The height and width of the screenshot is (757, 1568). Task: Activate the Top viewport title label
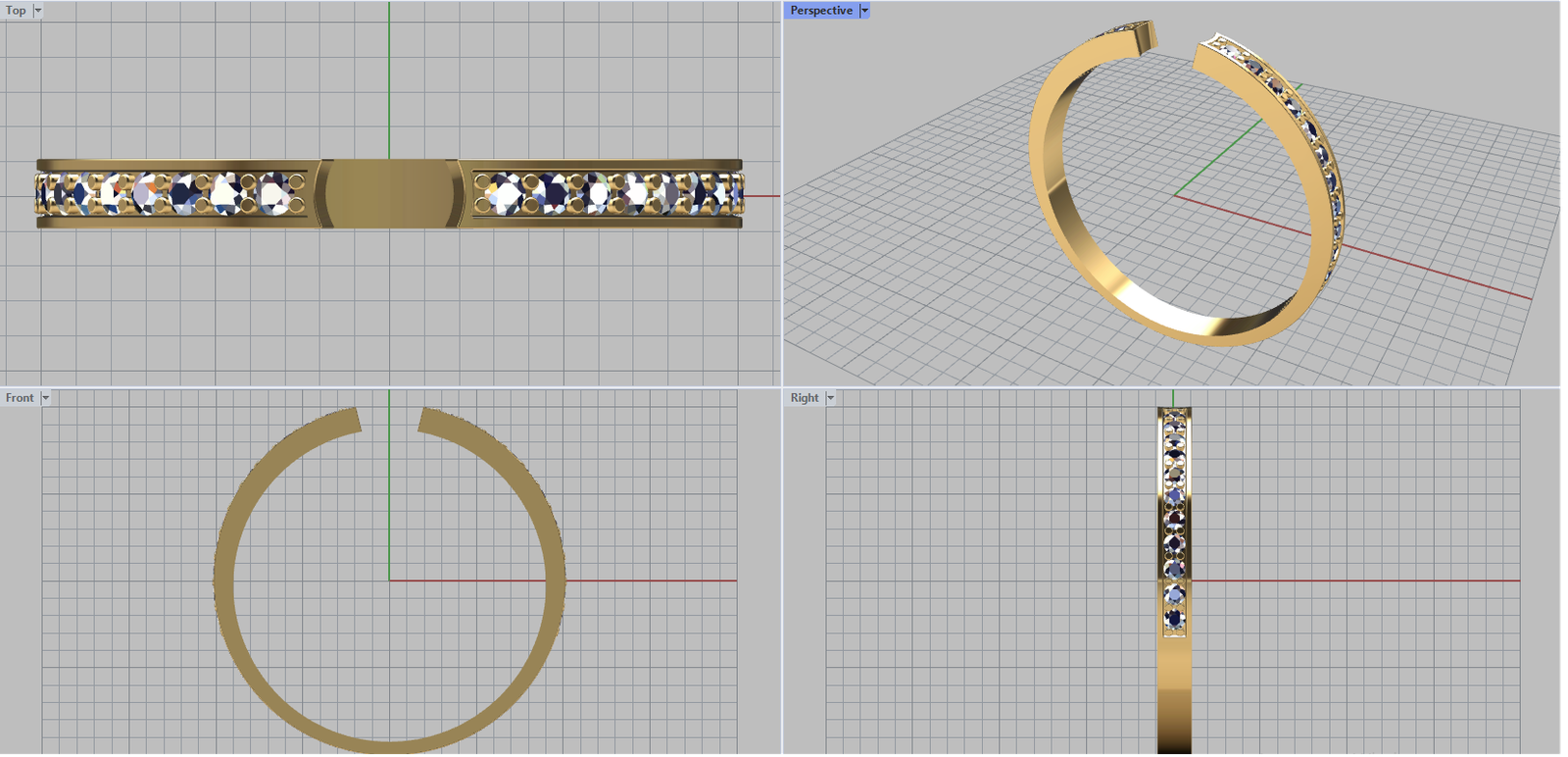pos(16,11)
